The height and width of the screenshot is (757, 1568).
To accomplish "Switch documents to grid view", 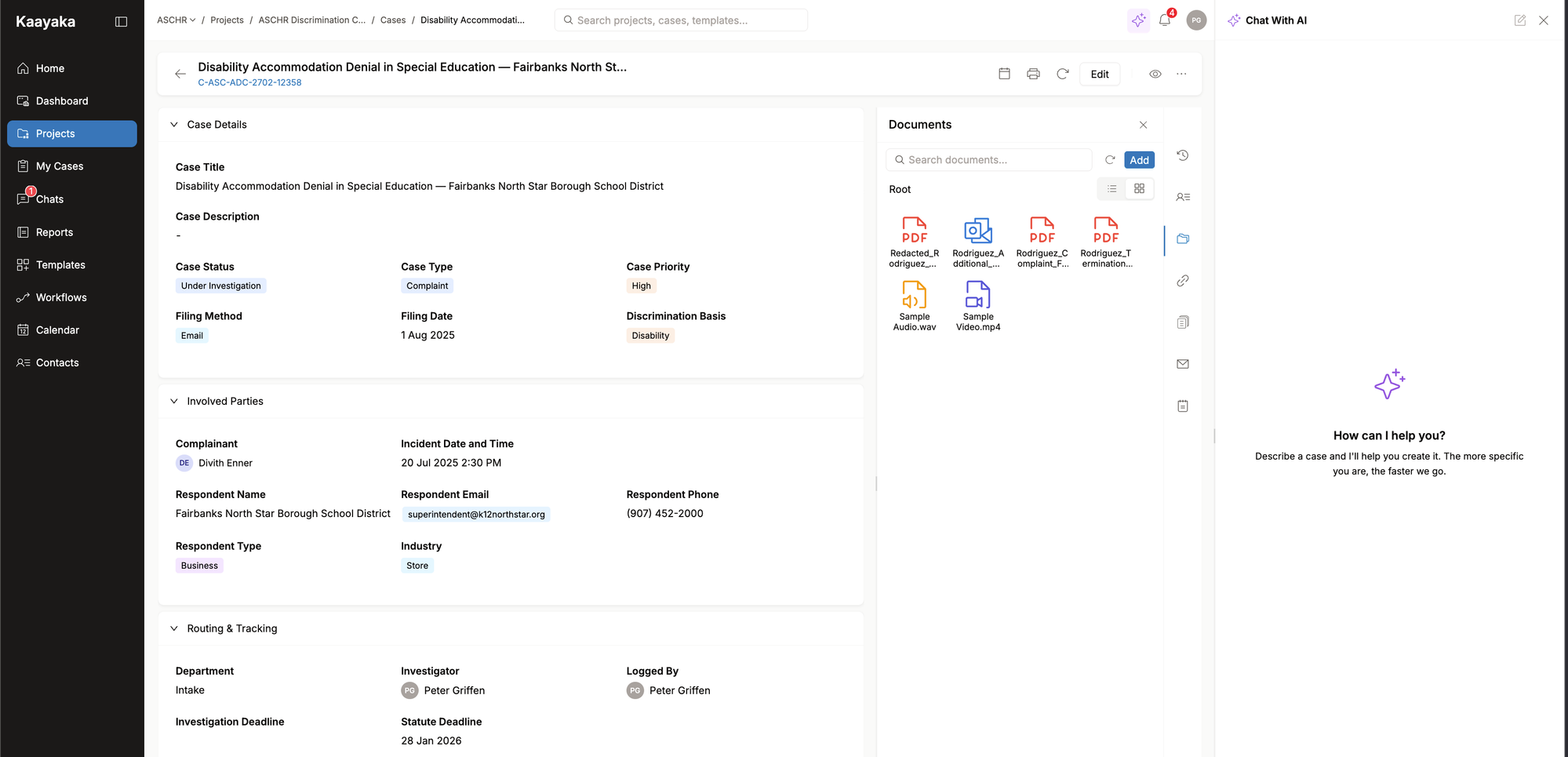I will point(1139,189).
